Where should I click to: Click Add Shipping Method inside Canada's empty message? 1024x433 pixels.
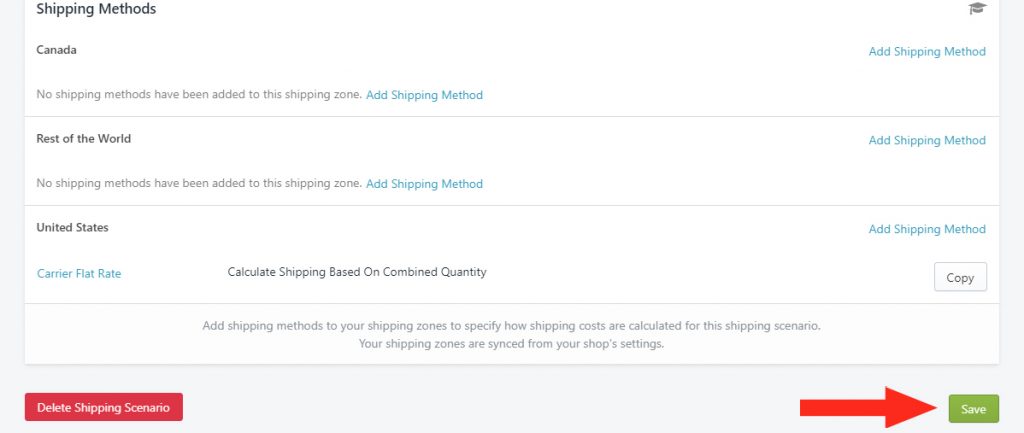424,95
